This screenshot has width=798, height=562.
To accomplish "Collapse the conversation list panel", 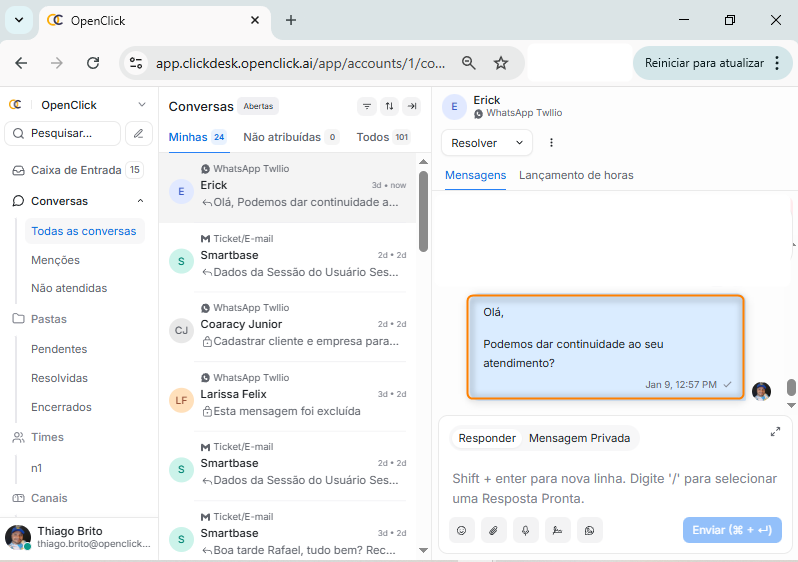I will (411, 107).
